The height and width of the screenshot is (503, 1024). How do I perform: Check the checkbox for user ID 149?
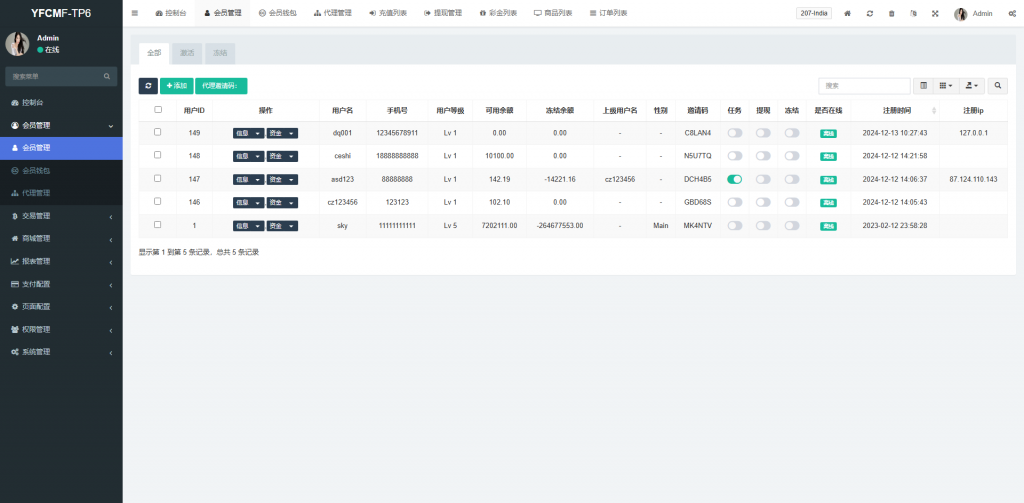click(157, 132)
